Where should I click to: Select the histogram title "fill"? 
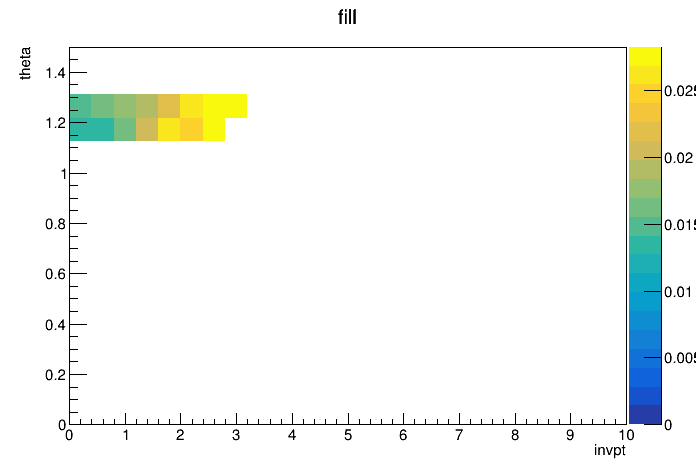click(347, 17)
